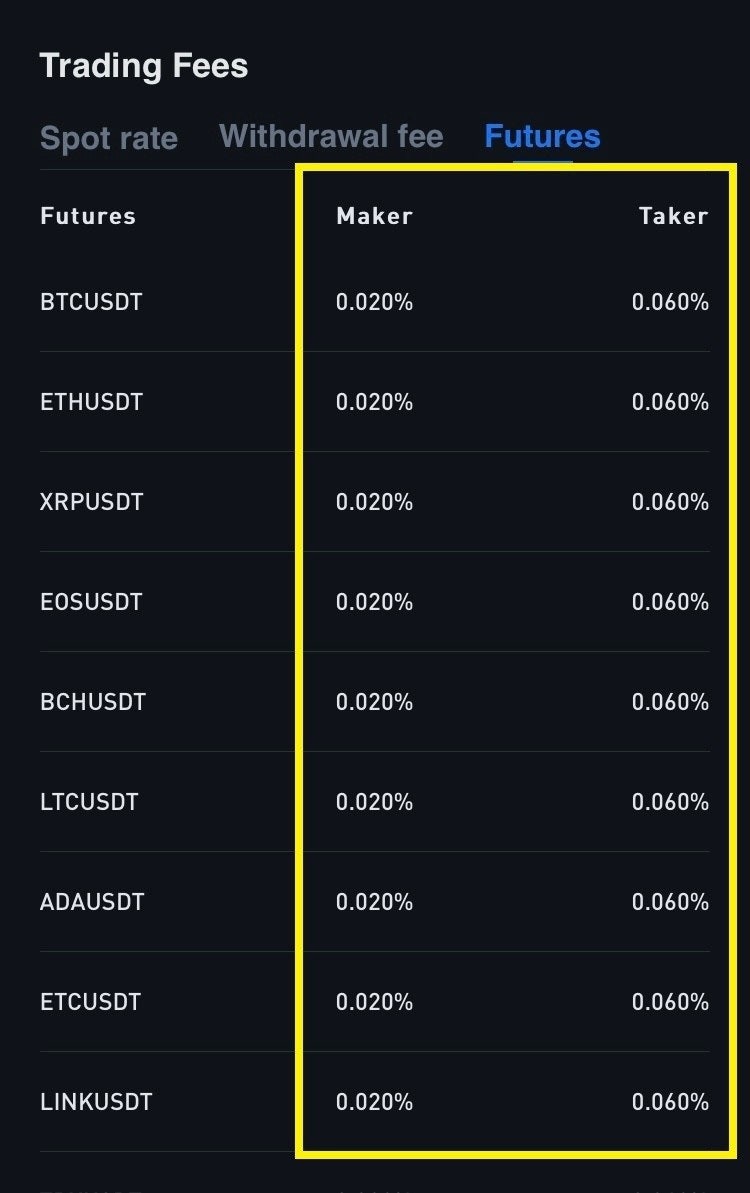The height and width of the screenshot is (1193, 750).
Task: Select the Futures tab
Action: click(x=542, y=136)
